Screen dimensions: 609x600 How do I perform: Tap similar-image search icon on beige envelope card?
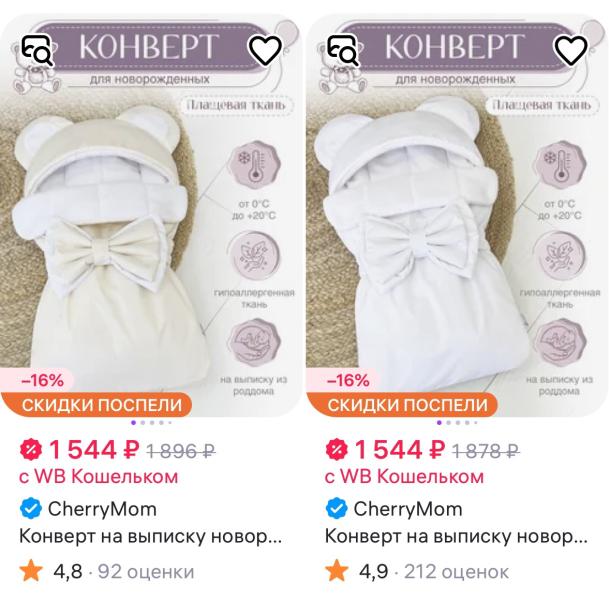(37, 50)
